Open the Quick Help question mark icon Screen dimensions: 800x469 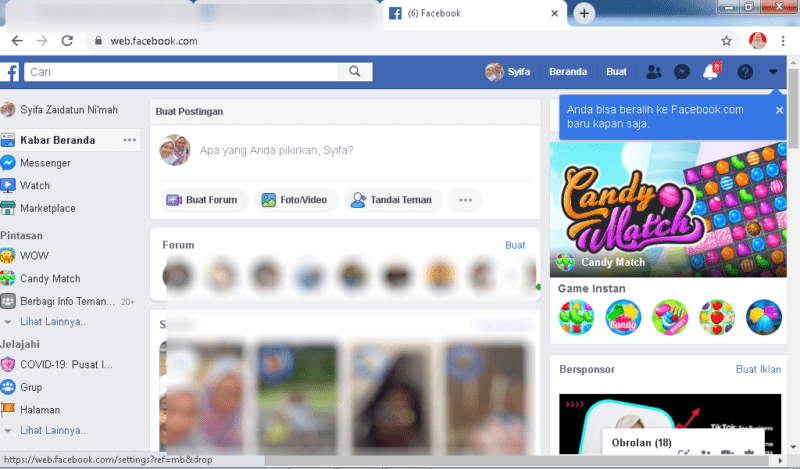click(x=745, y=72)
